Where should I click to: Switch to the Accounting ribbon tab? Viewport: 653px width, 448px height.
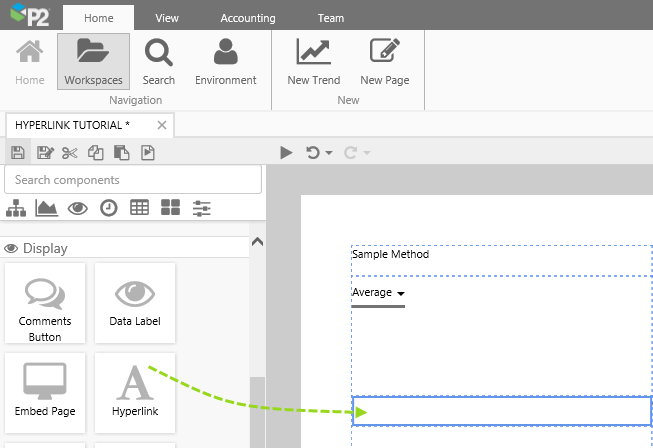pyautogui.click(x=249, y=18)
